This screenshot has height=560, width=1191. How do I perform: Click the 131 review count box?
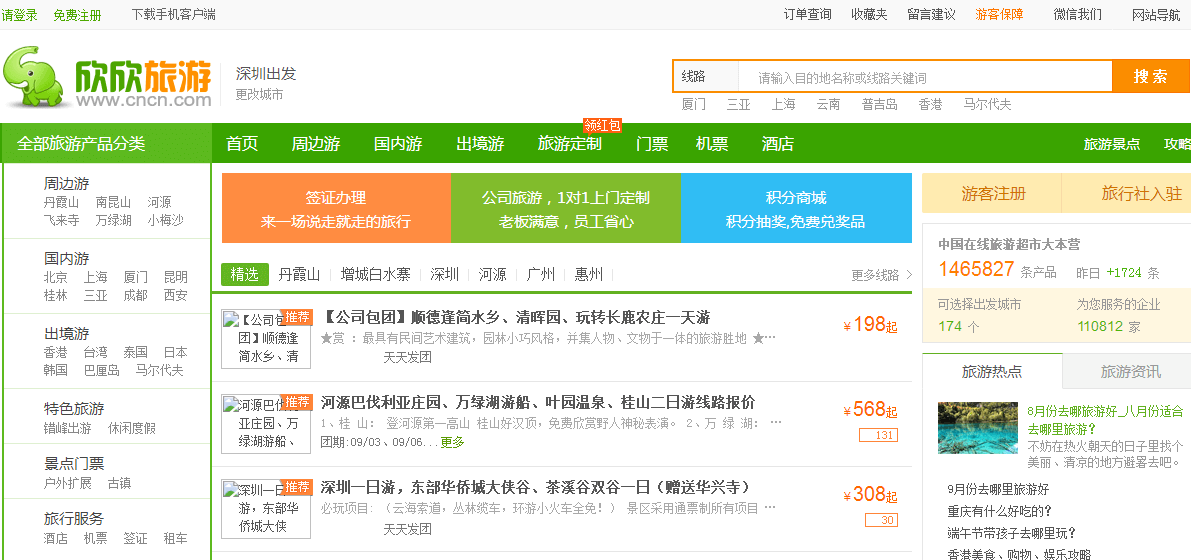pos(879,435)
